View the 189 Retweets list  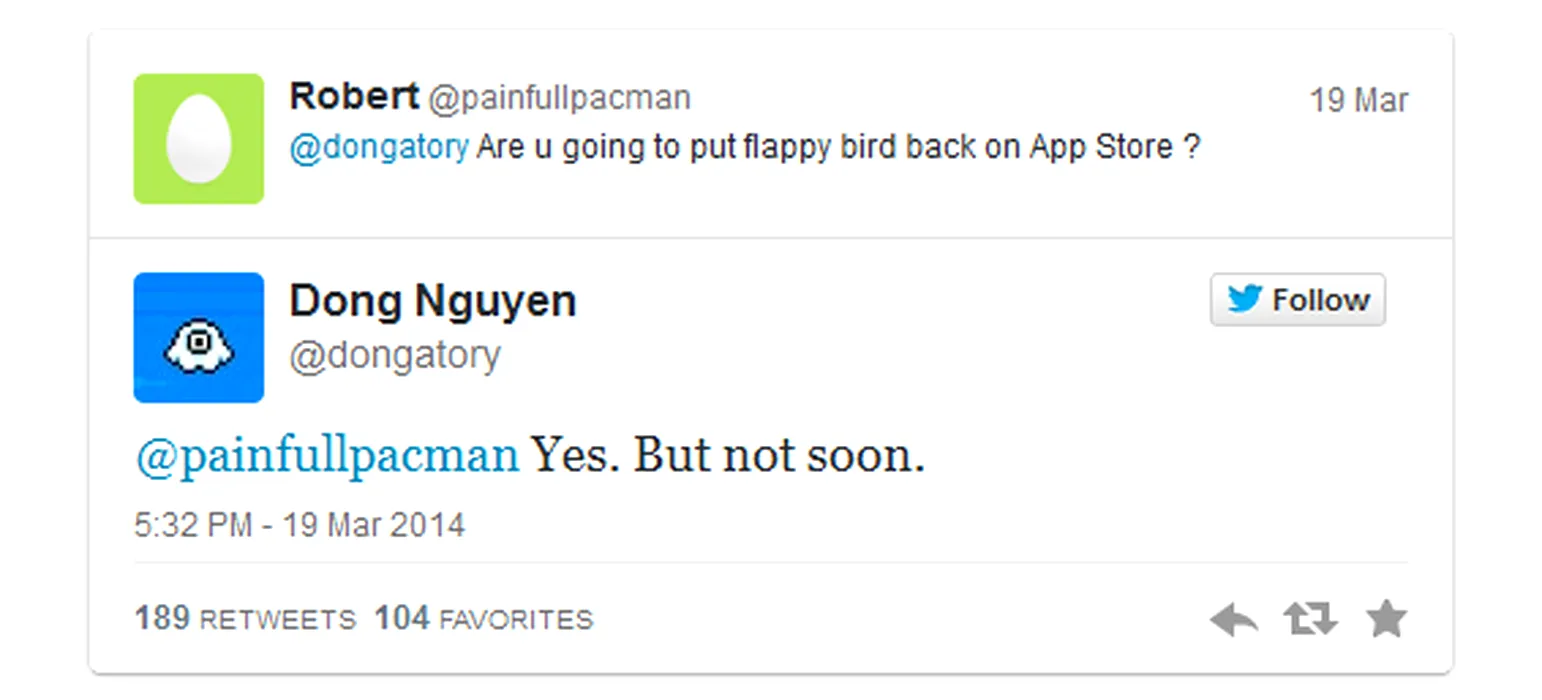[245, 619]
